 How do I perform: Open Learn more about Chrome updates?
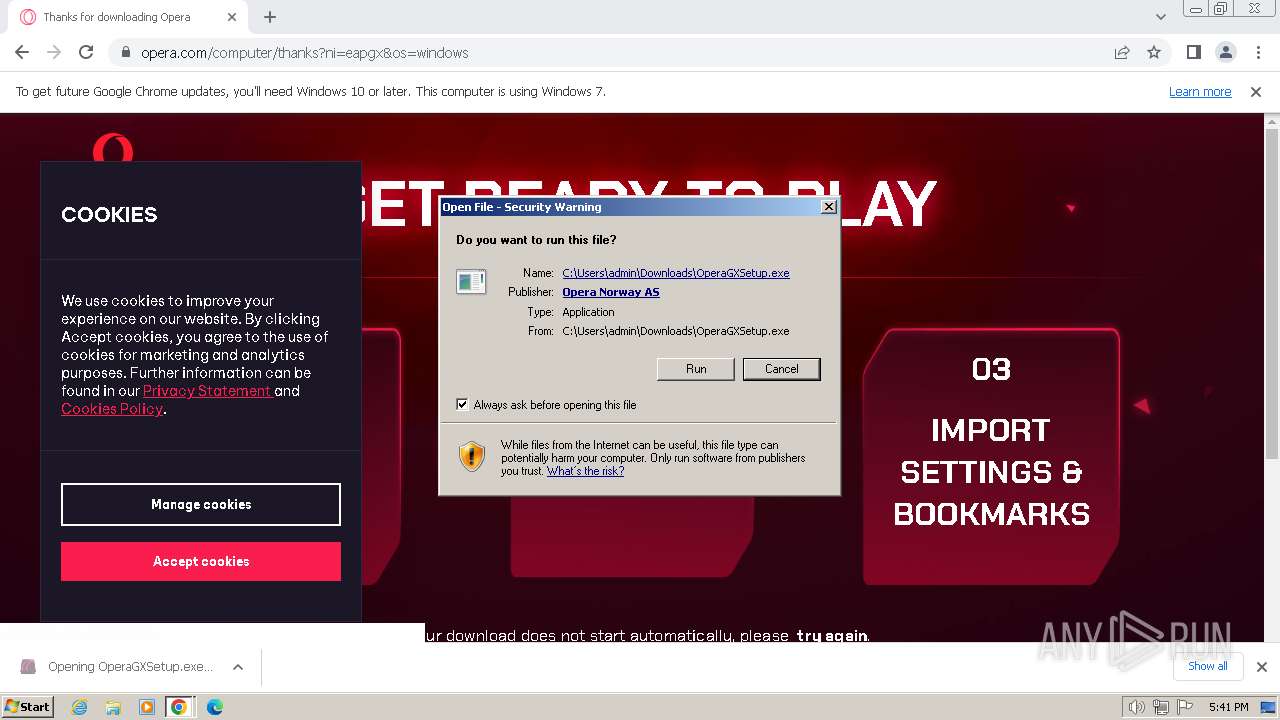[x=1200, y=91]
